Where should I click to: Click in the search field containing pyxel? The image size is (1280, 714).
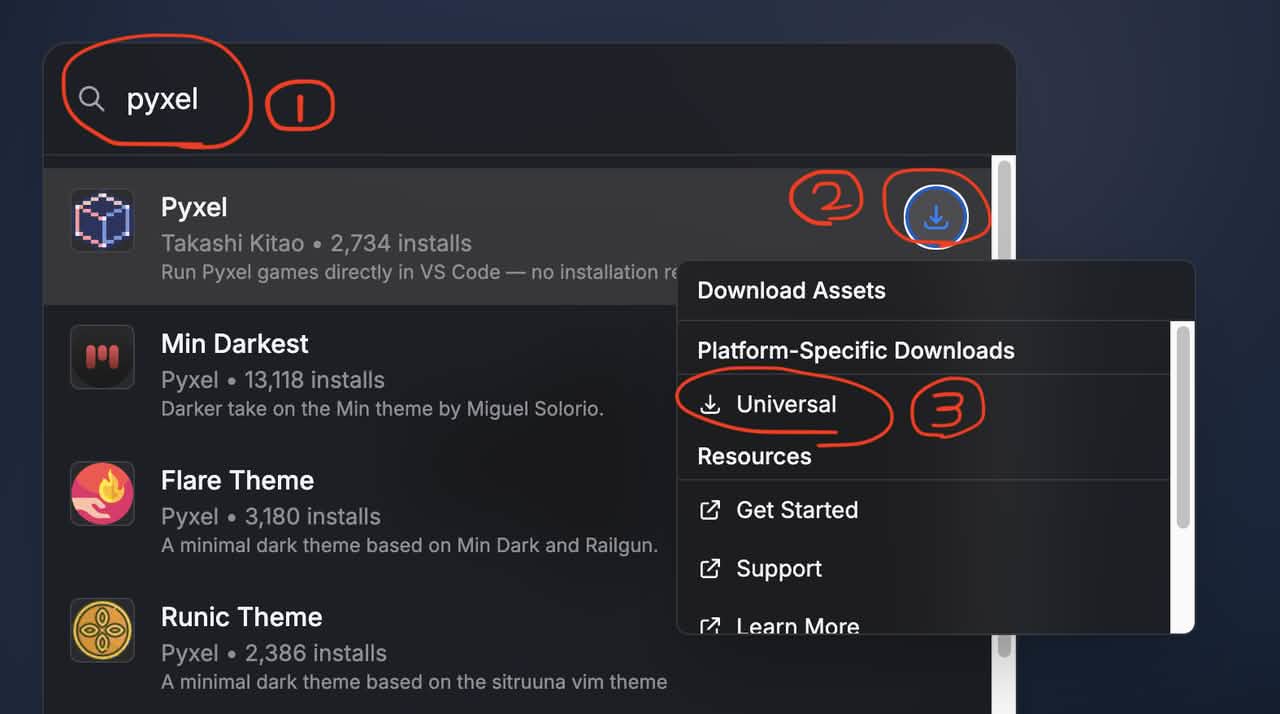click(x=530, y=99)
